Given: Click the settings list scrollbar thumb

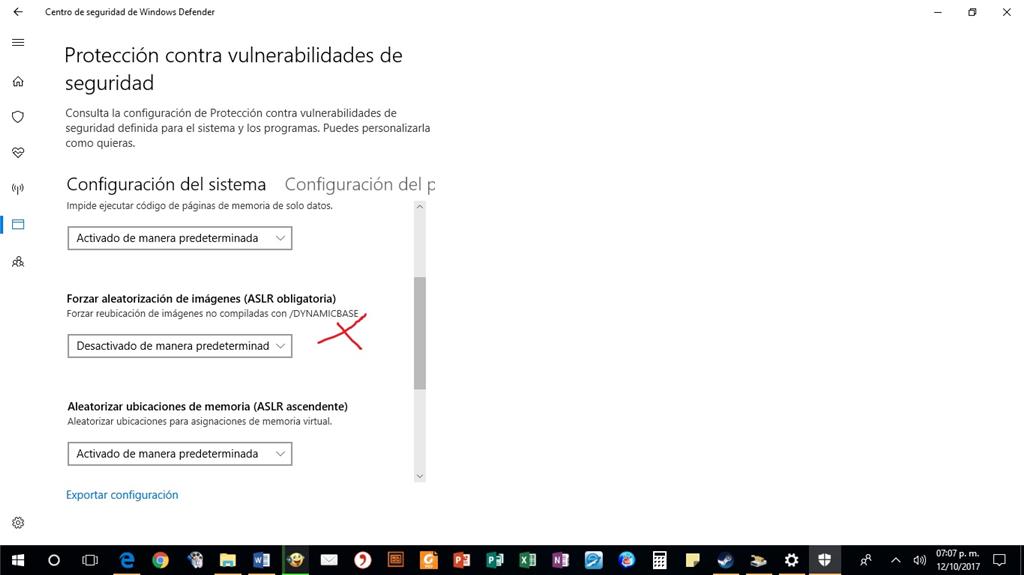Looking at the screenshot, I should (420, 333).
